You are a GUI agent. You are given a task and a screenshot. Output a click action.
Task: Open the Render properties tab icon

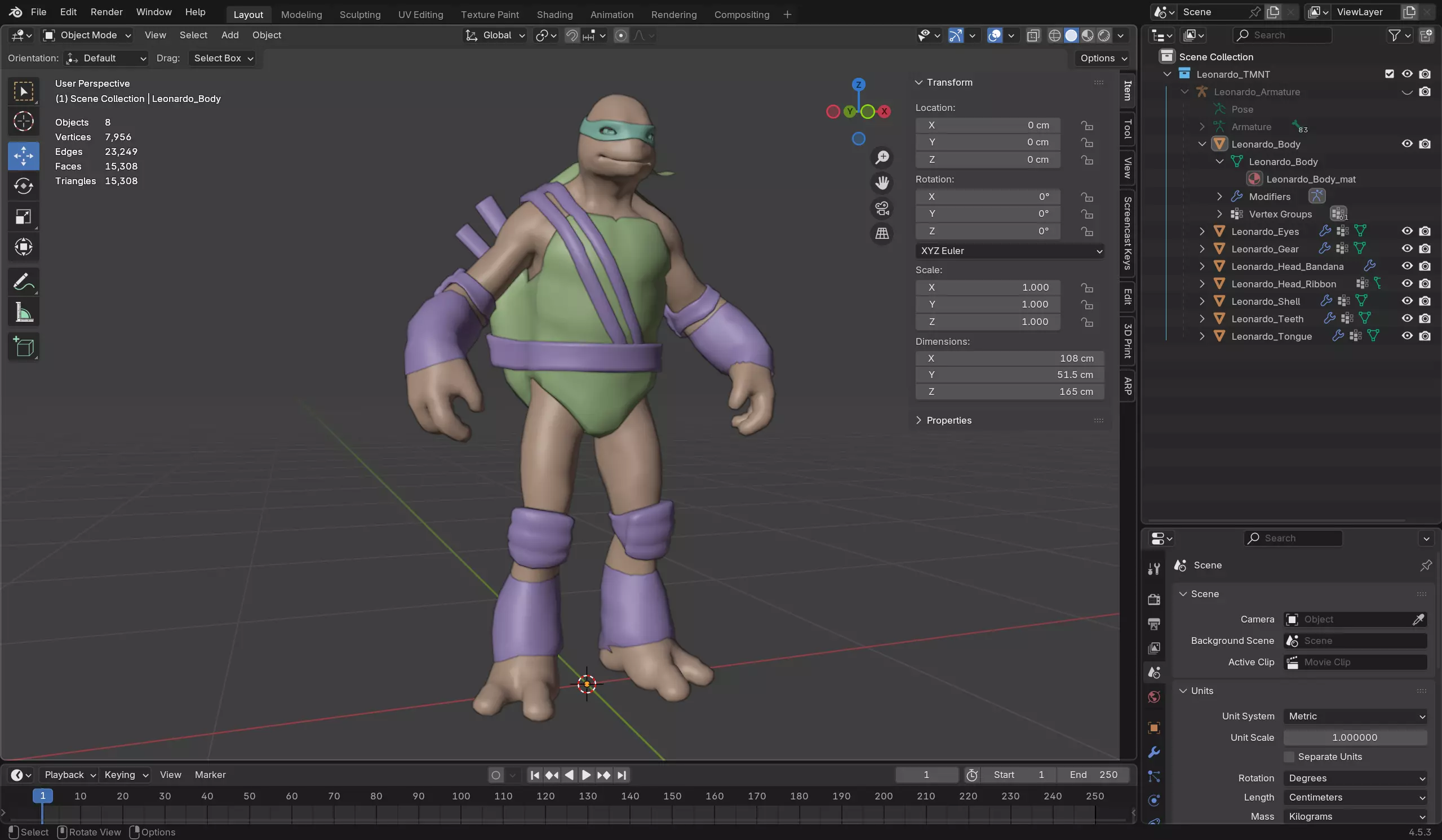point(1154,599)
